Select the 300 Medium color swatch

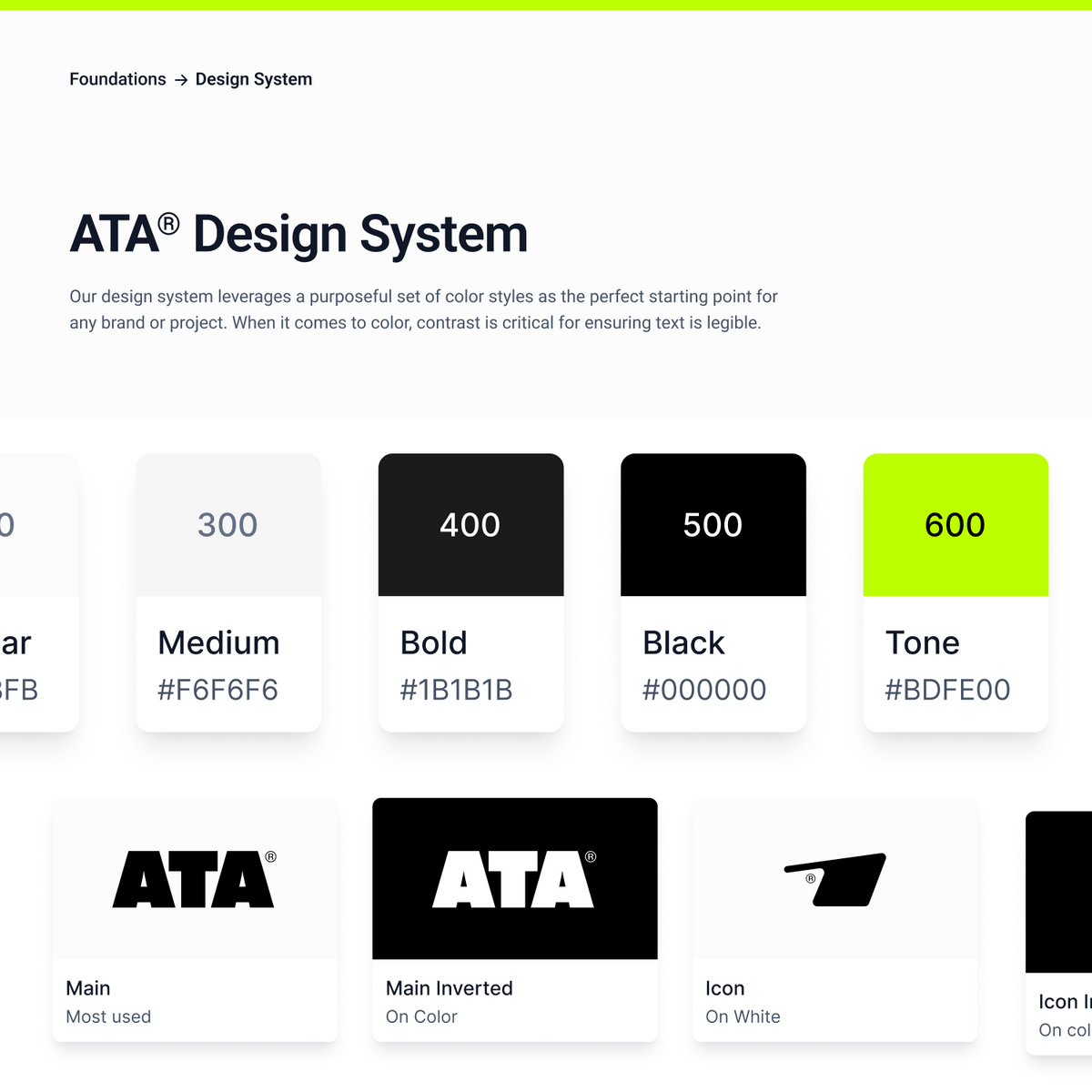click(x=228, y=525)
